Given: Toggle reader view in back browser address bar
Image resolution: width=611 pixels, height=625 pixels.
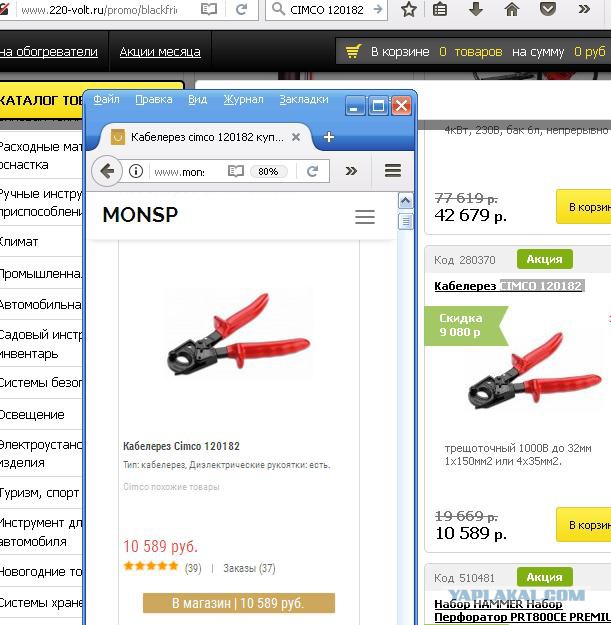Looking at the screenshot, I should tap(209, 9).
